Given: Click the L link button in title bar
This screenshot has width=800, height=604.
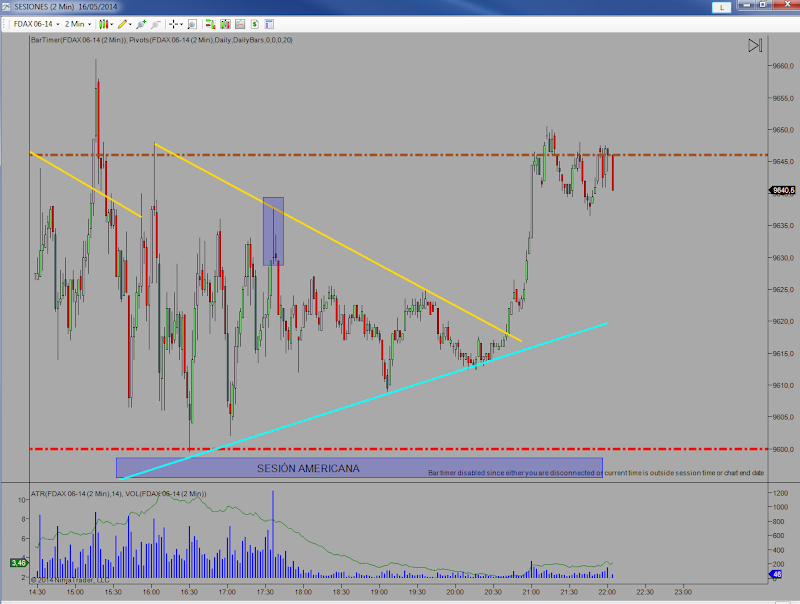Looking at the screenshot, I should coord(721,7).
